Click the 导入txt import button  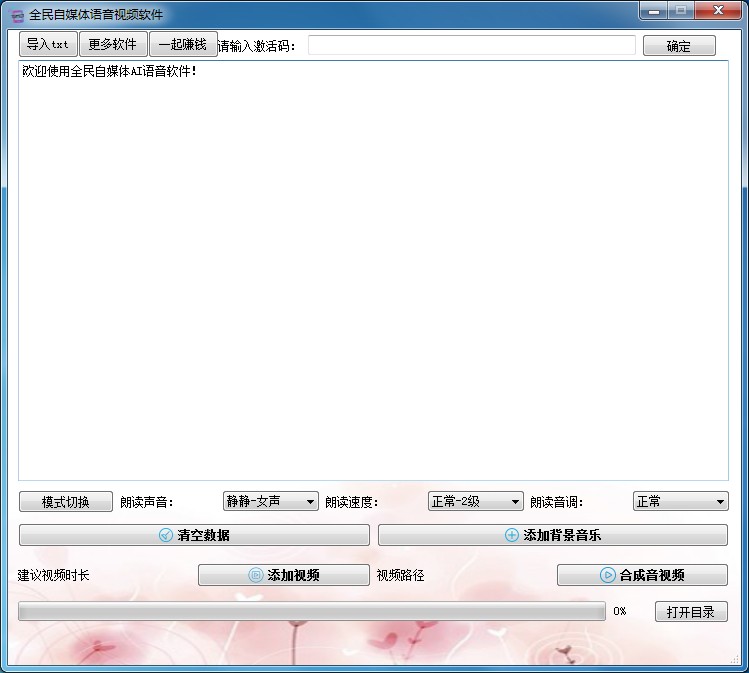pyautogui.click(x=48, y=44)
